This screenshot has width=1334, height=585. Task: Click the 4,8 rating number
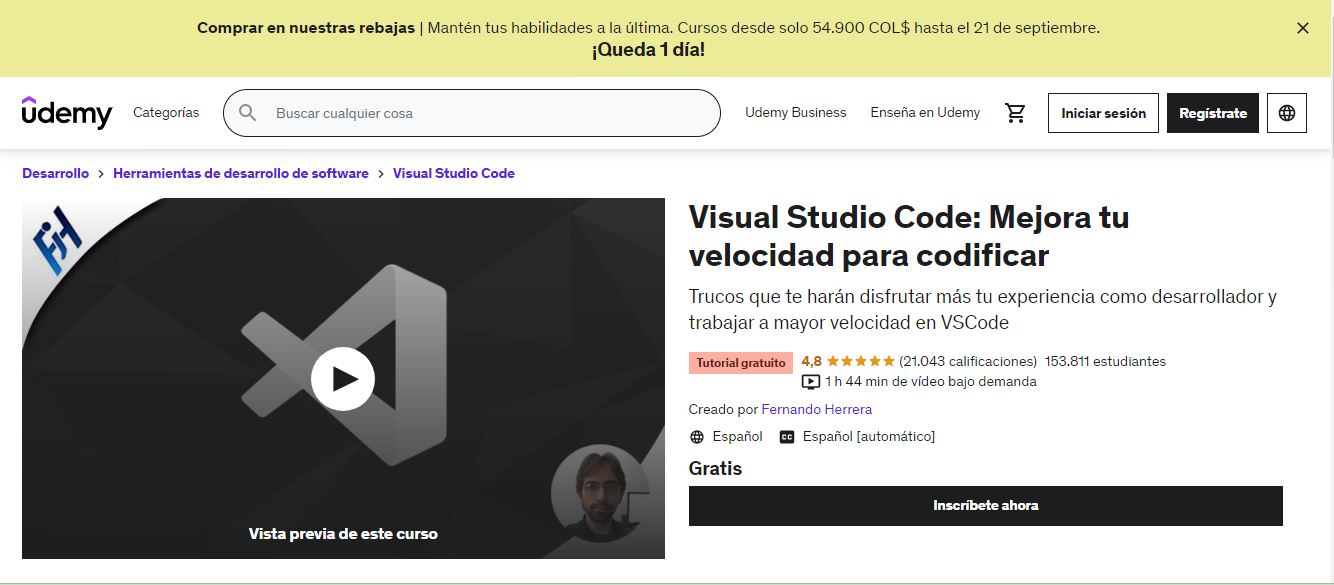(811, 361)
